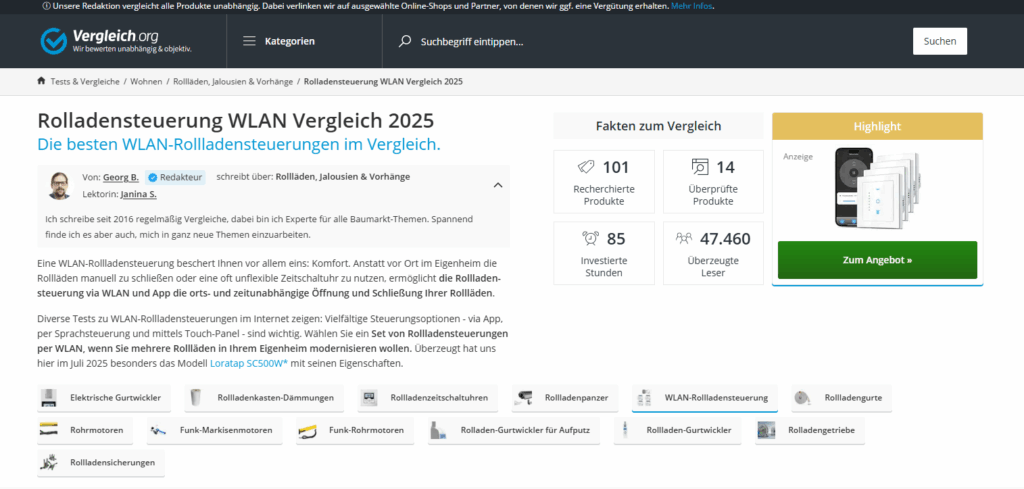Click the author Georg B. photo
The image size is (1024, 489).
(59, 185)
